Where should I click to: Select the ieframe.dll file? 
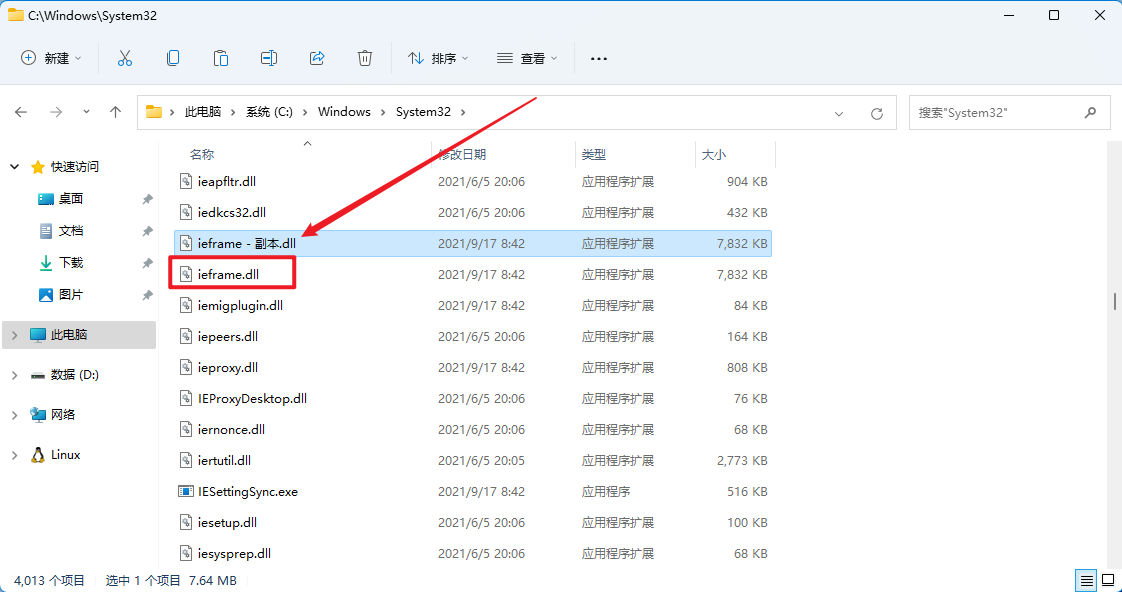[473, 274]
